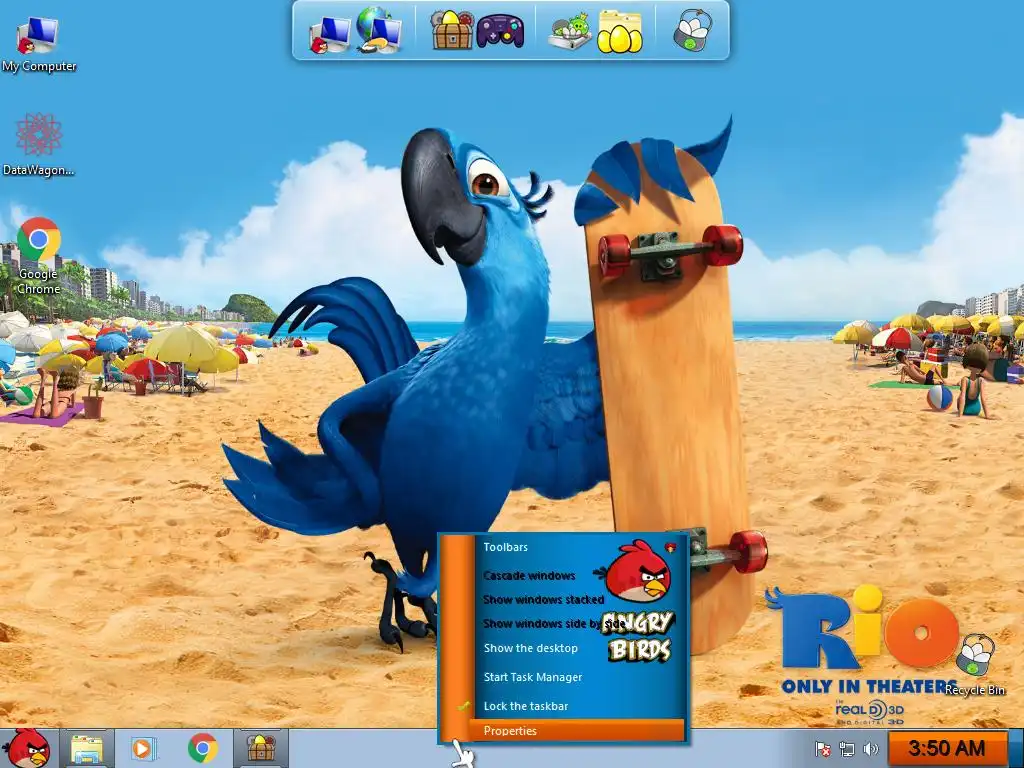
Task: Open the Action Center flag tray icon
Action: point(823,749)
